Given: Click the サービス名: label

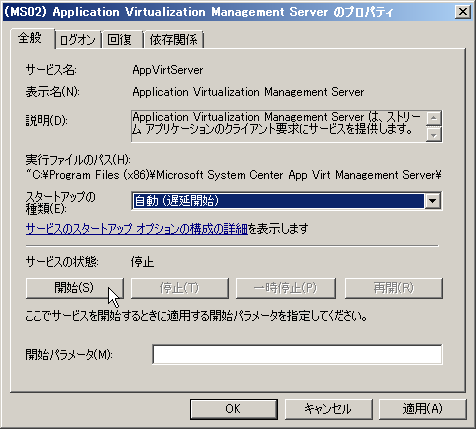Looking at the screenshot, I should click(x=51, y=70).
